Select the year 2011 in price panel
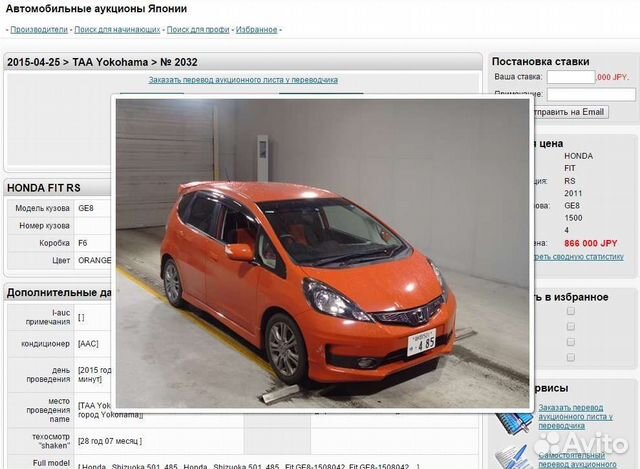 click(x=573, y=193)
